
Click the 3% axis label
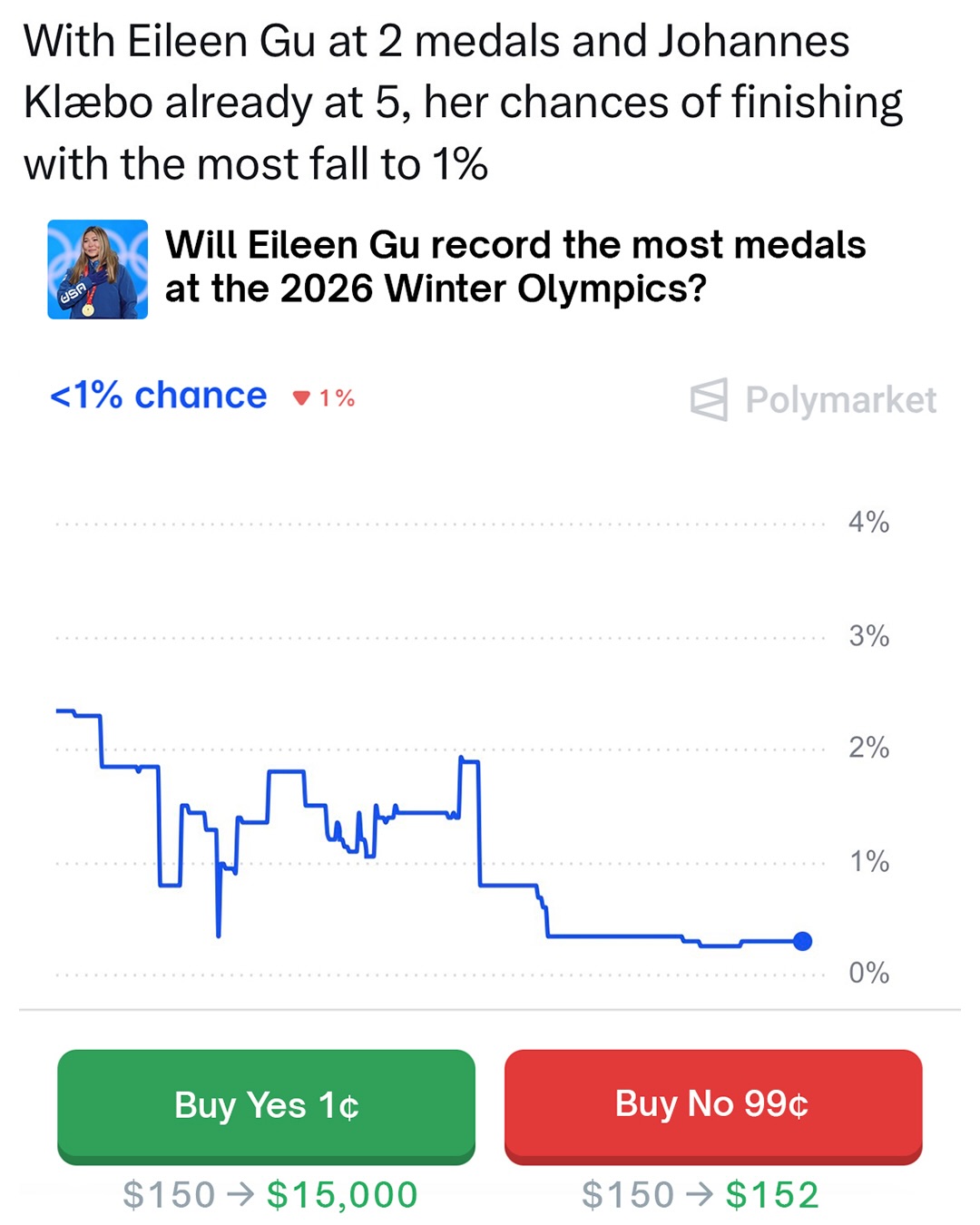868,635
